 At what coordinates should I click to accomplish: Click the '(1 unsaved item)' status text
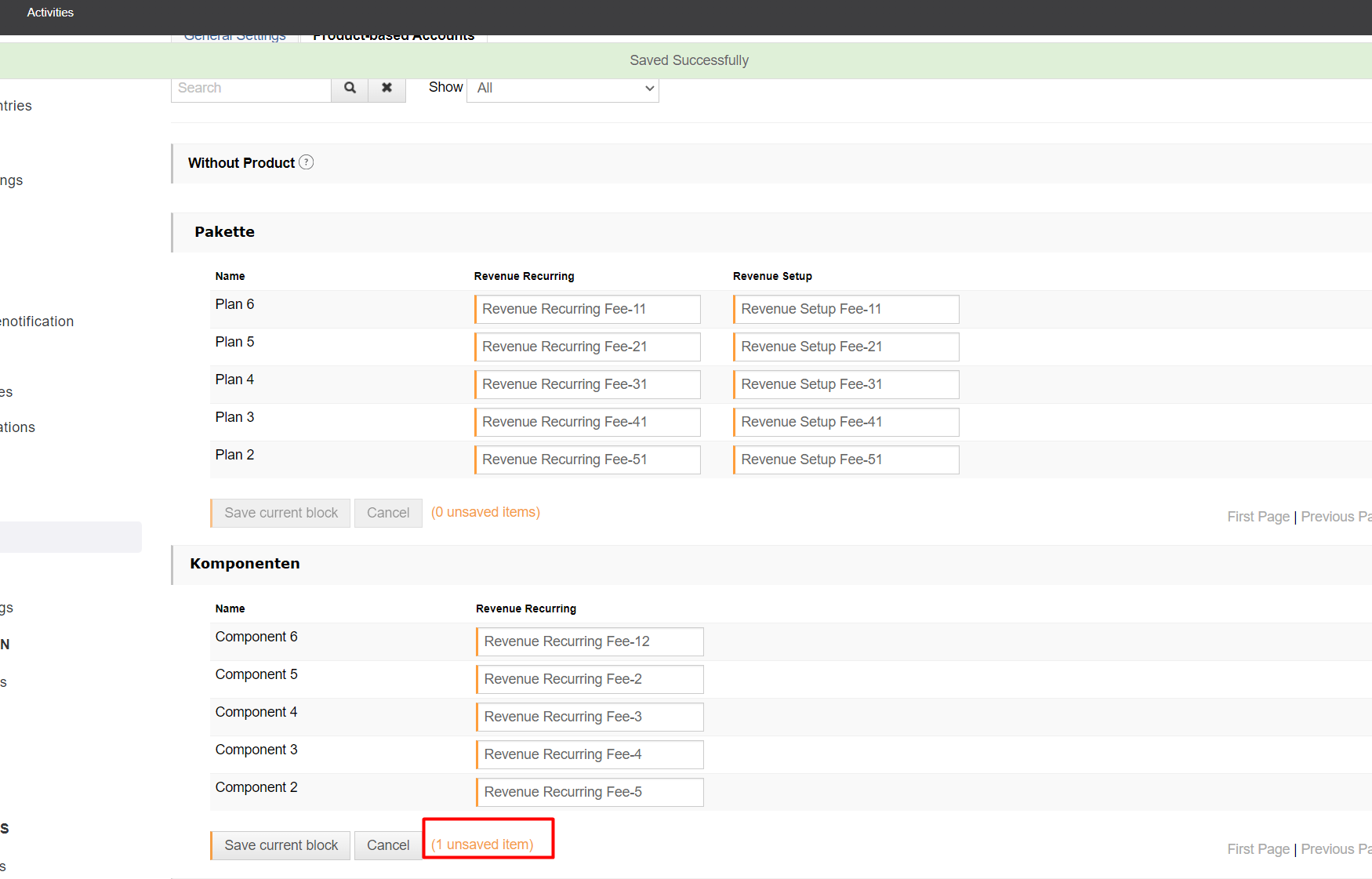click(x=482, y=844)
